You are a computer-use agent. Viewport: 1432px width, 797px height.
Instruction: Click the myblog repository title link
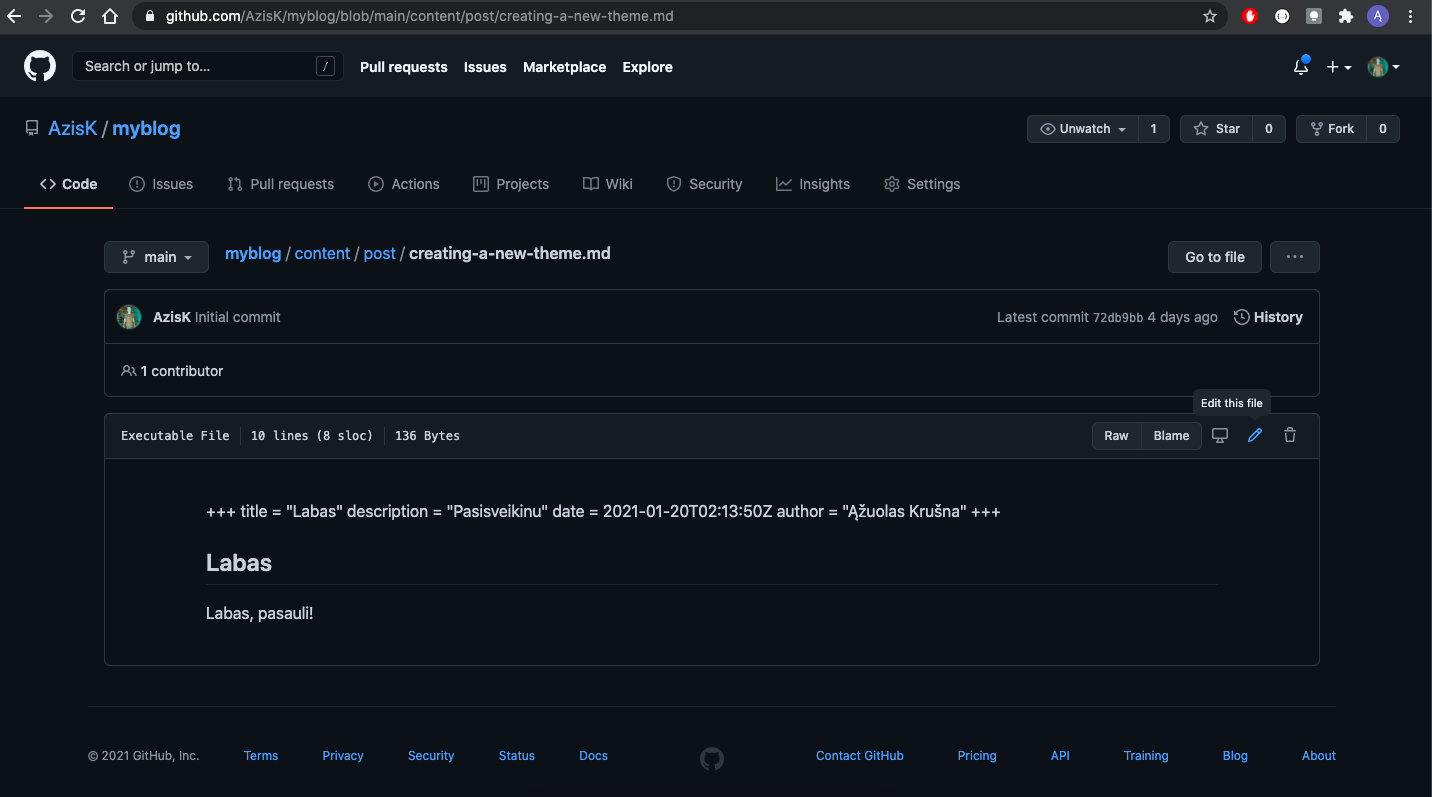tap(146, 128)
